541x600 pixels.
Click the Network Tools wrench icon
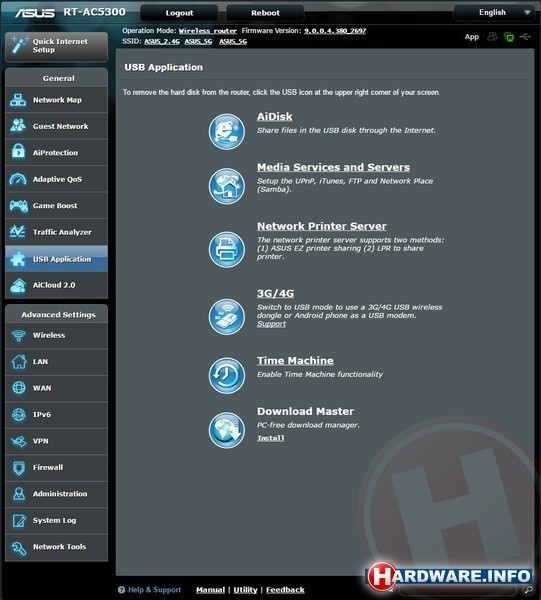[19, 548]
